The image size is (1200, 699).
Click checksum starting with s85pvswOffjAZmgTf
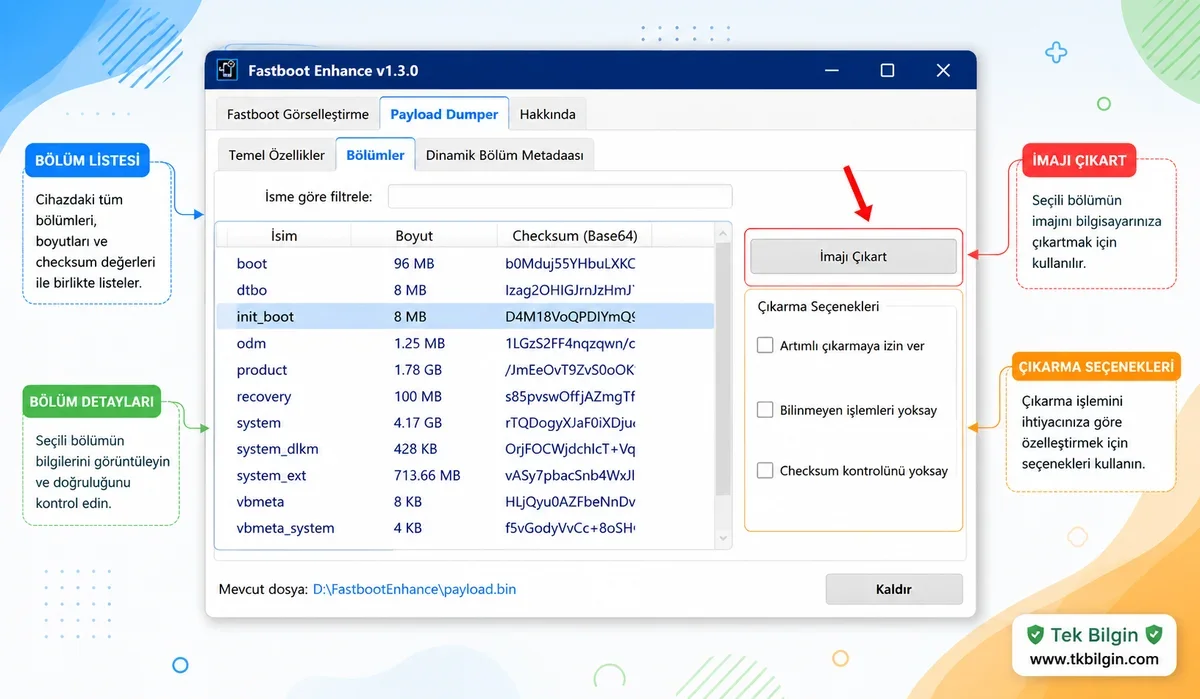tap(570, 397)
